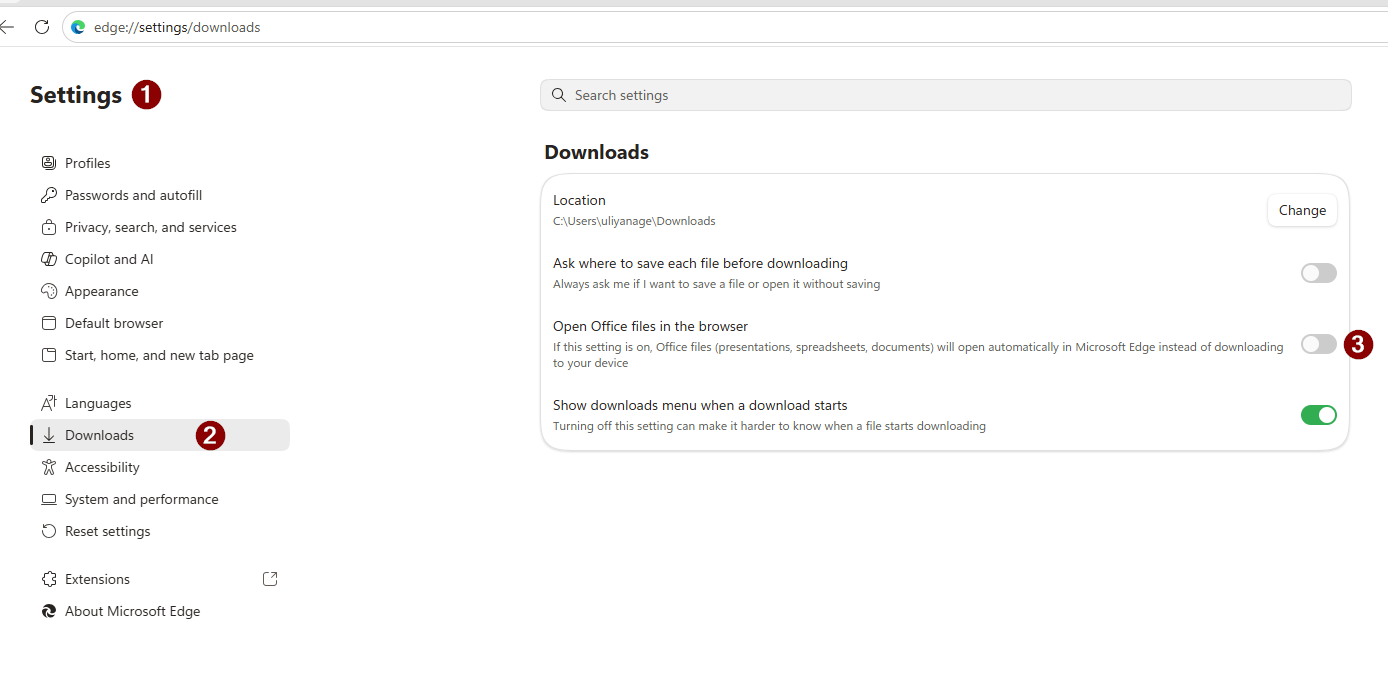The width and height of the screenshot is (1388, 678).
Task: Click the Reset settings circular arrow icon
Action: click(48, 531)
